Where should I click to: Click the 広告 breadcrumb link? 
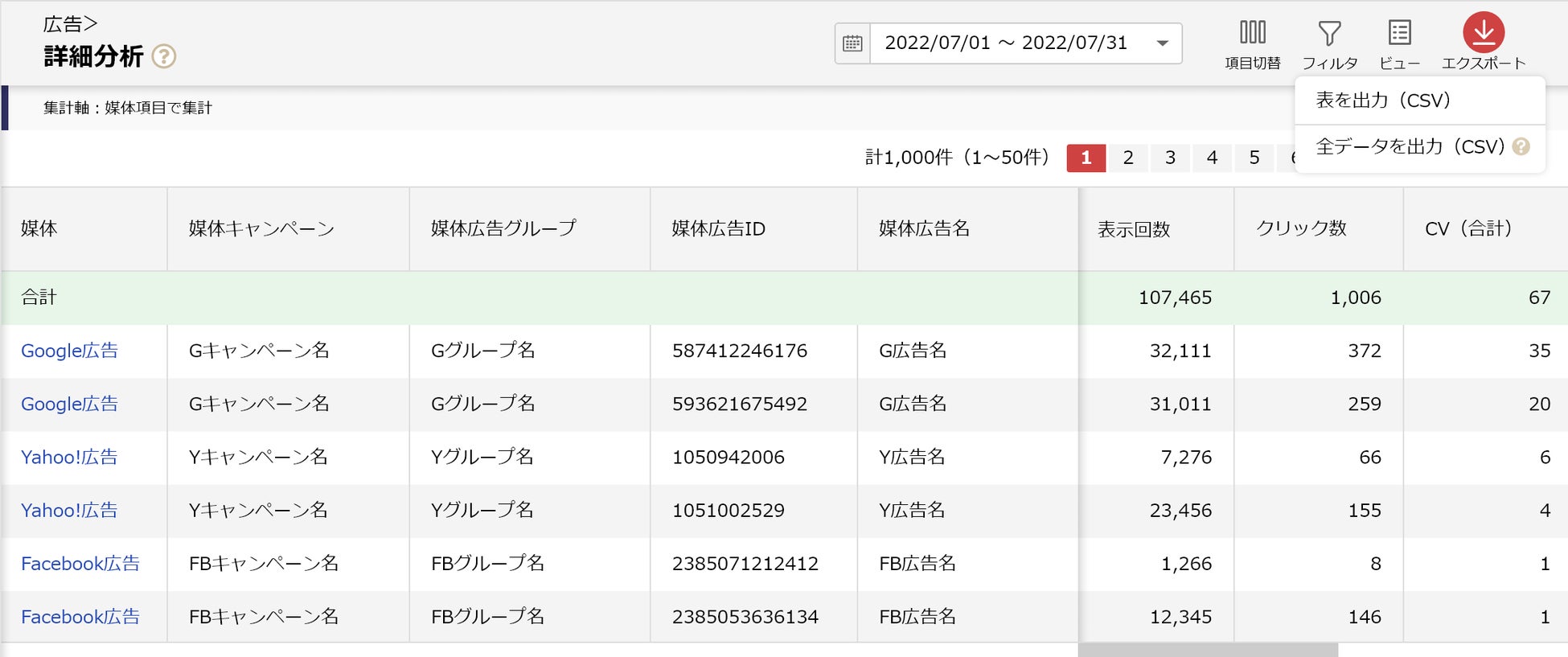(x=63, y=24)
